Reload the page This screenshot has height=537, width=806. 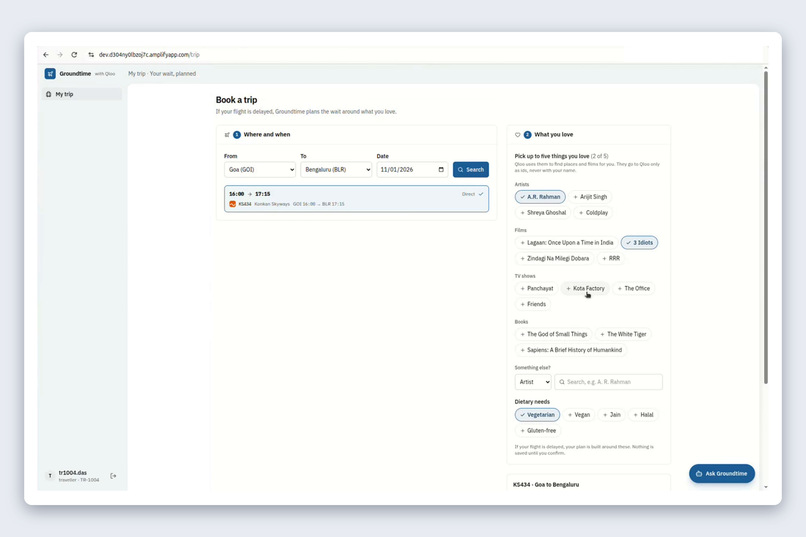tap(74, 54)
